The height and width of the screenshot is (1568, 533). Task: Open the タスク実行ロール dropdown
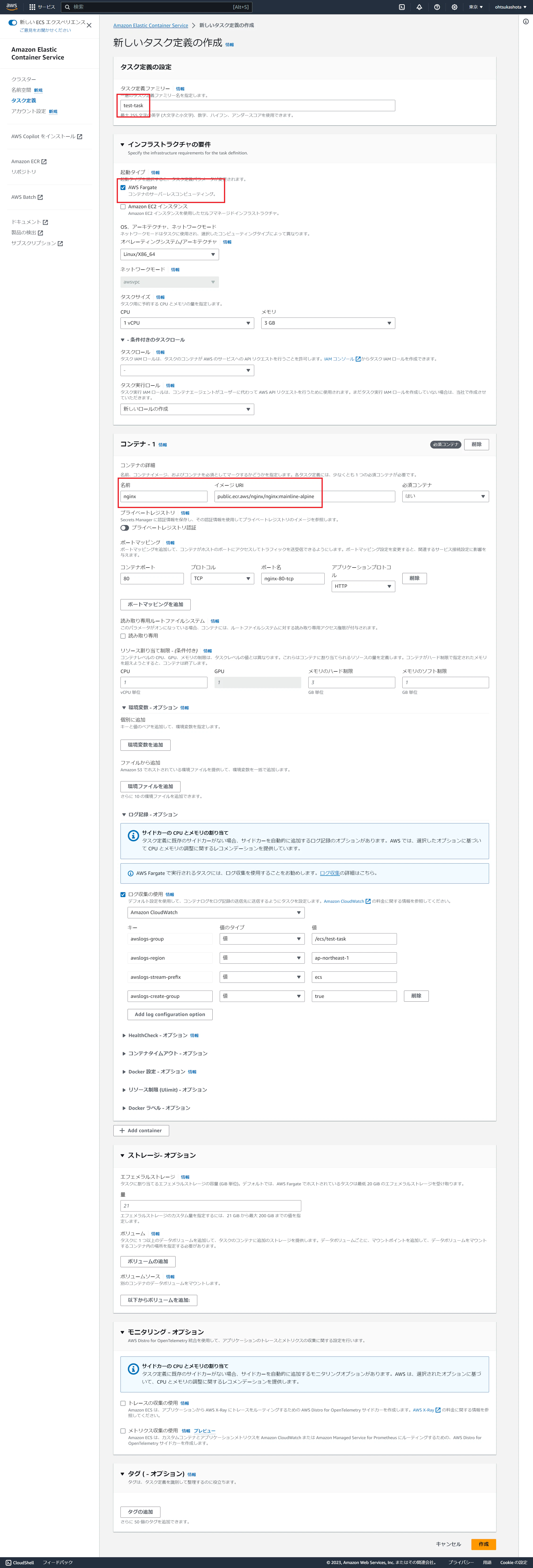(187, 409)
